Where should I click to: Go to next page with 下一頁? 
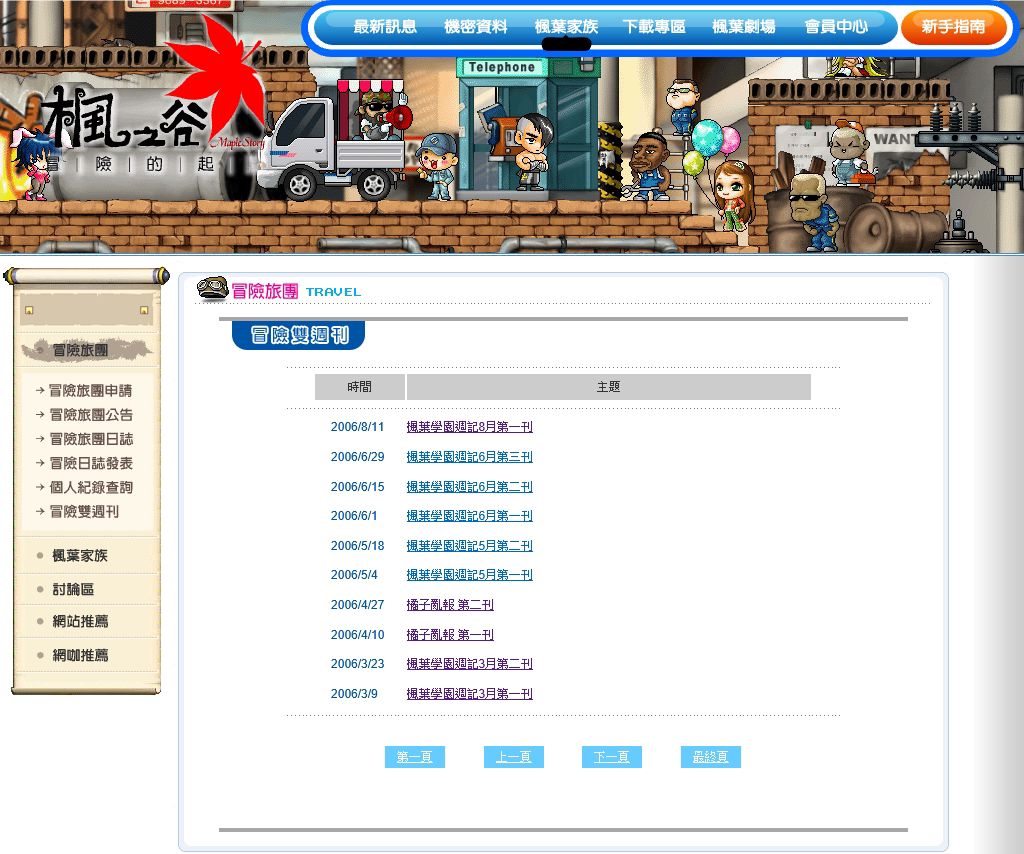611,757
